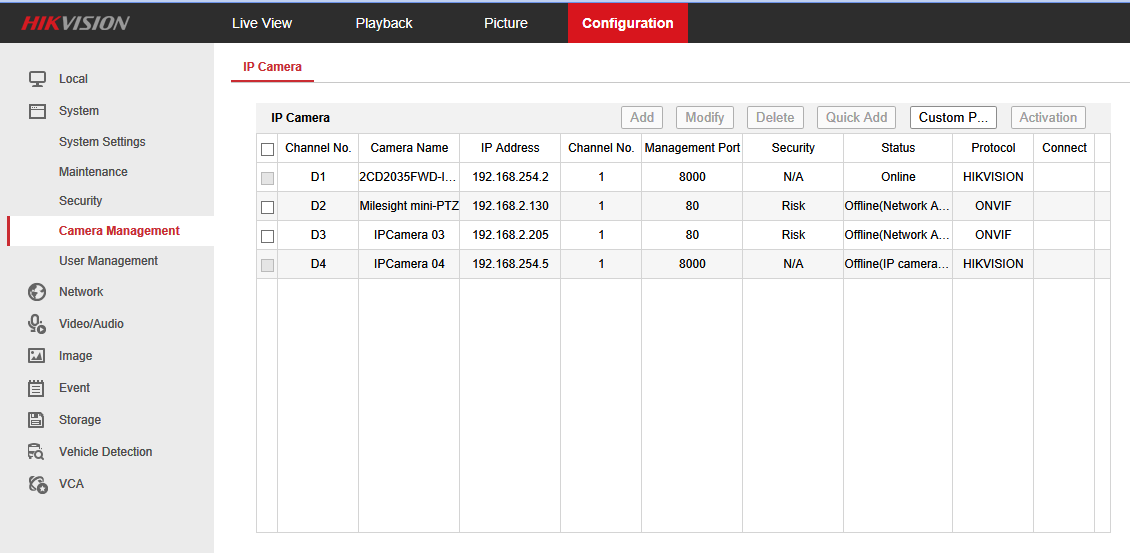Click the Event calendar icon
The width and height of the screenshot is (1130, 553).
pyautogui.click(x=37, y=388)
